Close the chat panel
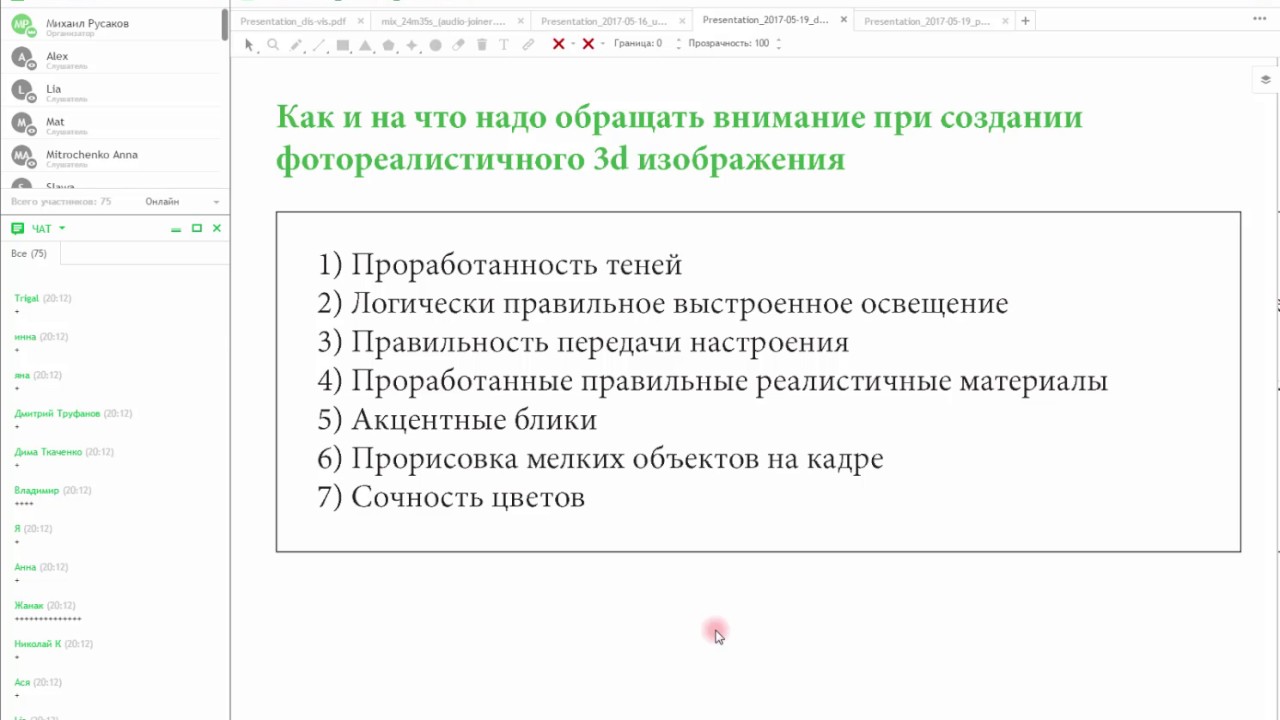 [217, 229]
